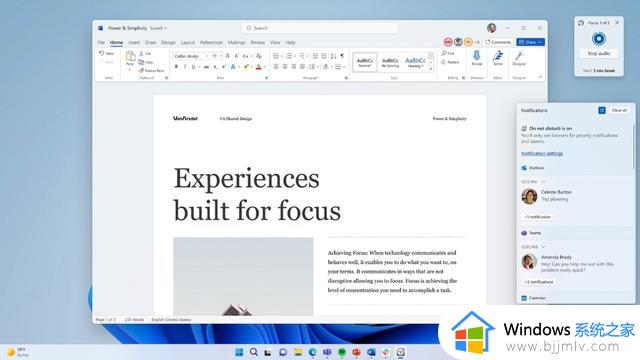Image resolution: width=640 pixels, height=360 pixels.
Task: Toggle Show/Hide paragraph marks
Action: click(x=342, y=56)
